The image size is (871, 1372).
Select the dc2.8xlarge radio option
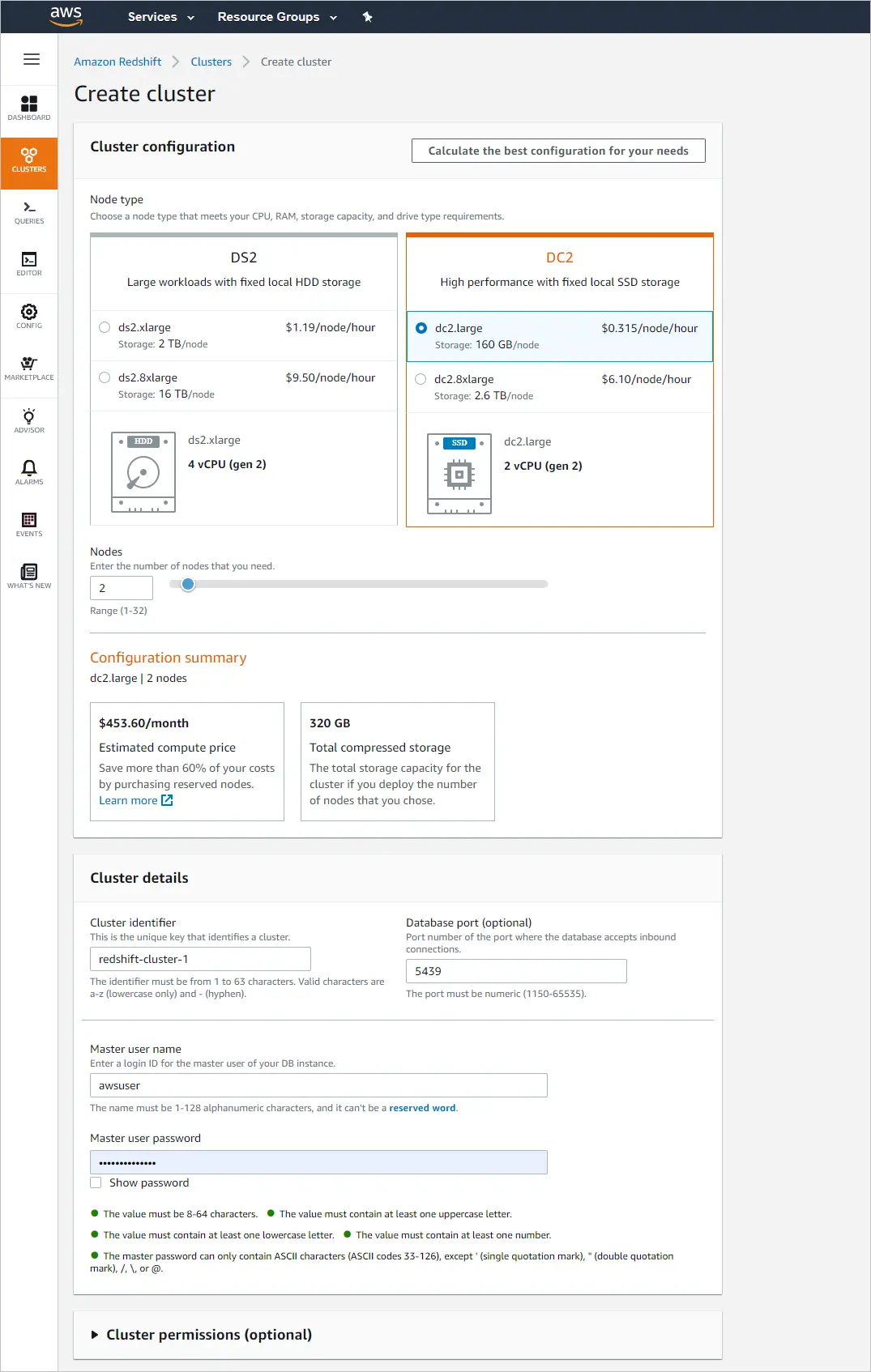(x=421, y=379)
